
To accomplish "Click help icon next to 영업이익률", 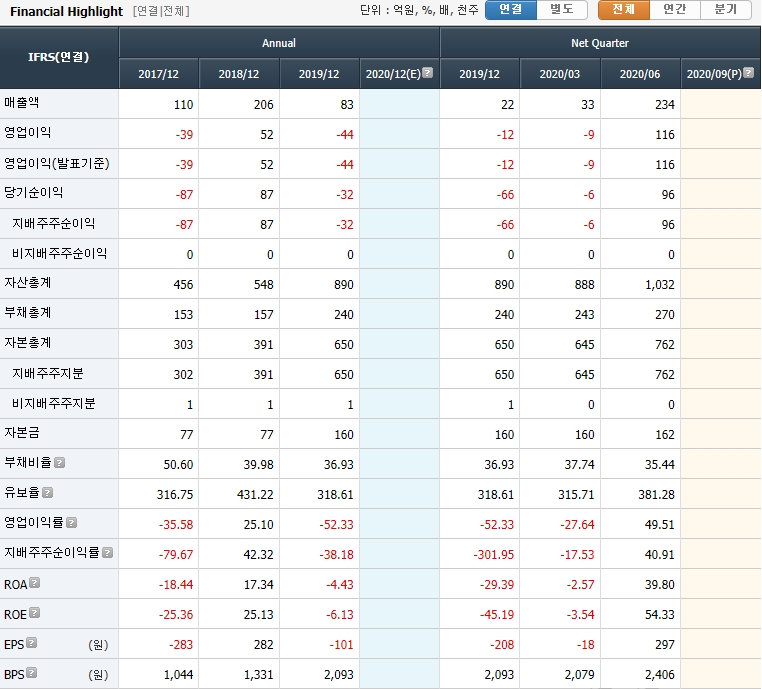I will pyautogui.click(x=71, y=523).
